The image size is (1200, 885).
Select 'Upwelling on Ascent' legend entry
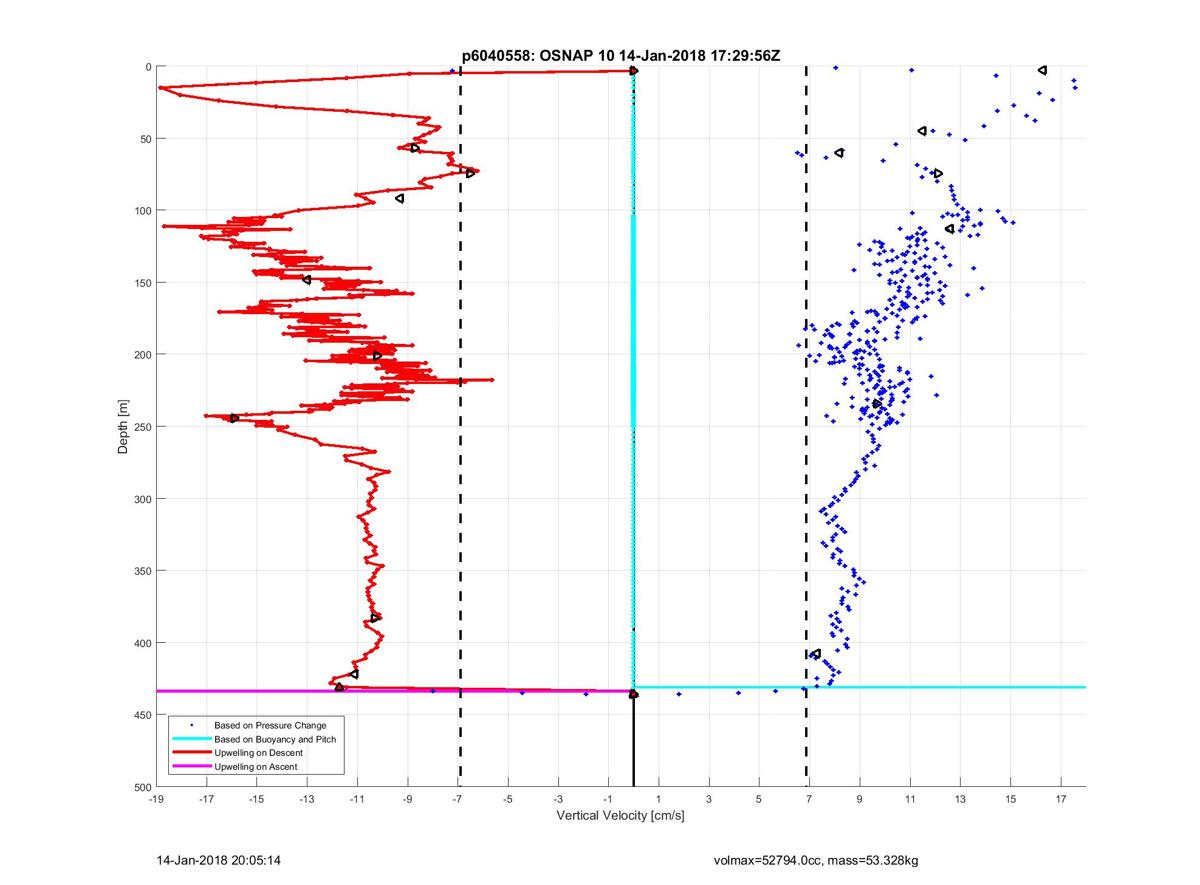click(x=256, y=767)
